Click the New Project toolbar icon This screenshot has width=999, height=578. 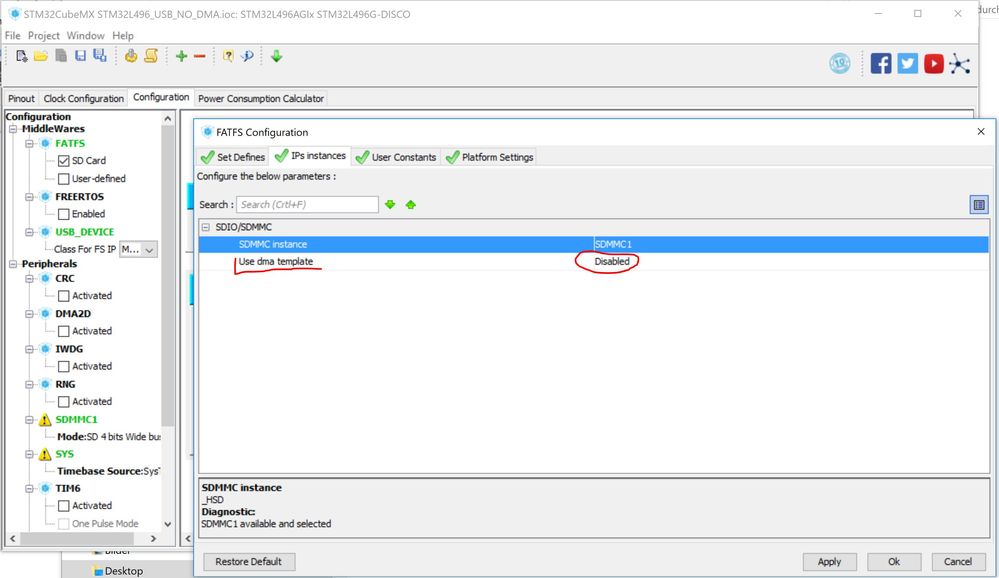22,56
